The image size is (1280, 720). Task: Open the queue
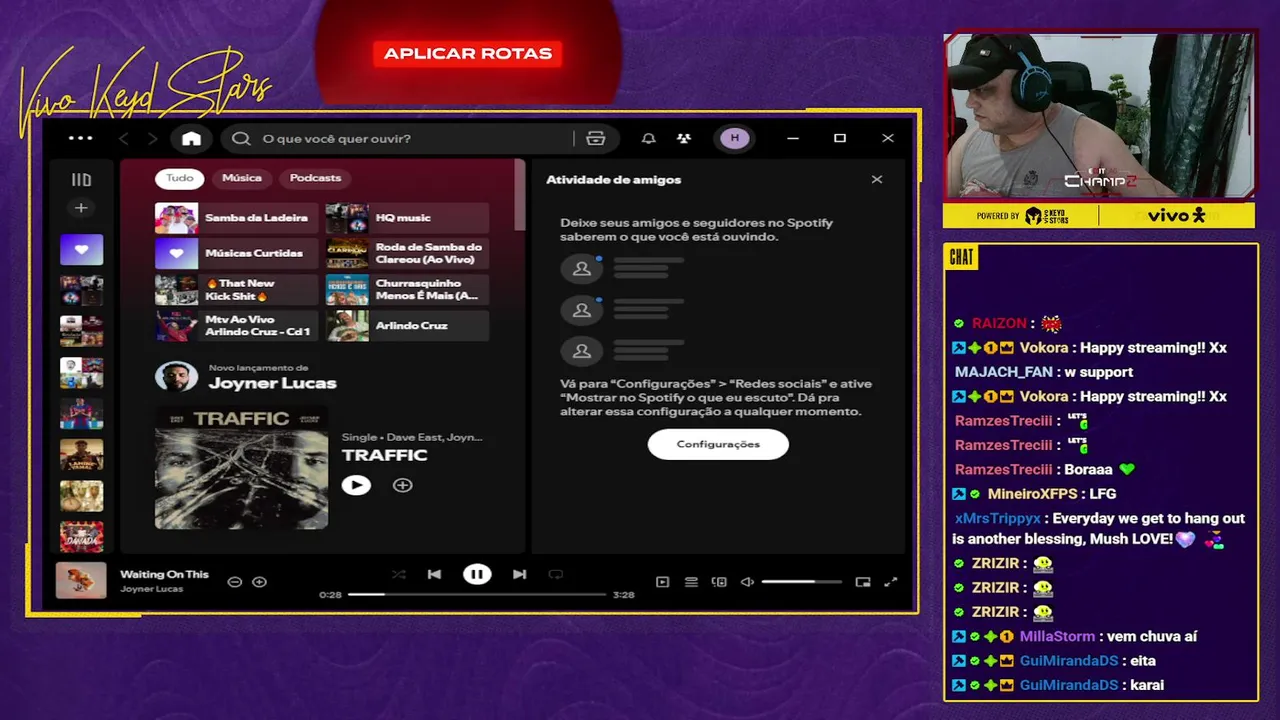coord(690,582)
